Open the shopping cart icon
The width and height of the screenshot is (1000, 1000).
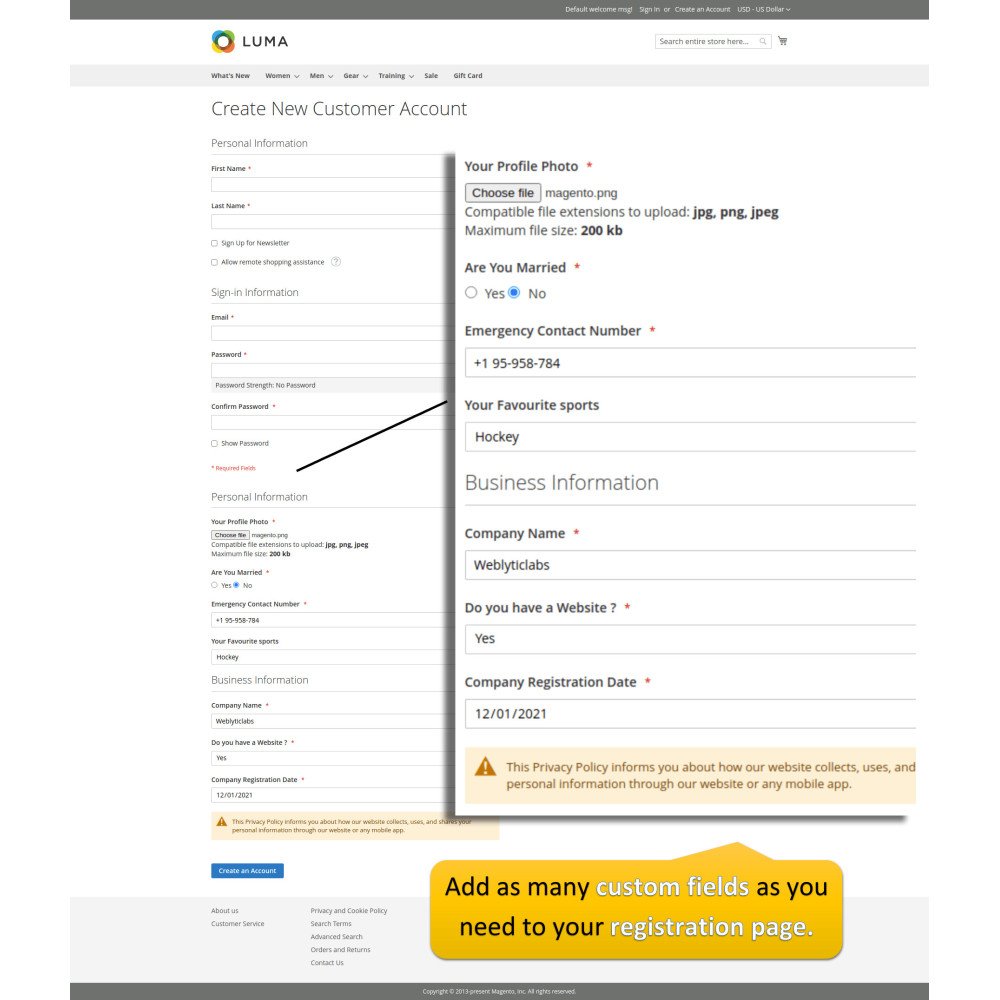coord(783,41)
